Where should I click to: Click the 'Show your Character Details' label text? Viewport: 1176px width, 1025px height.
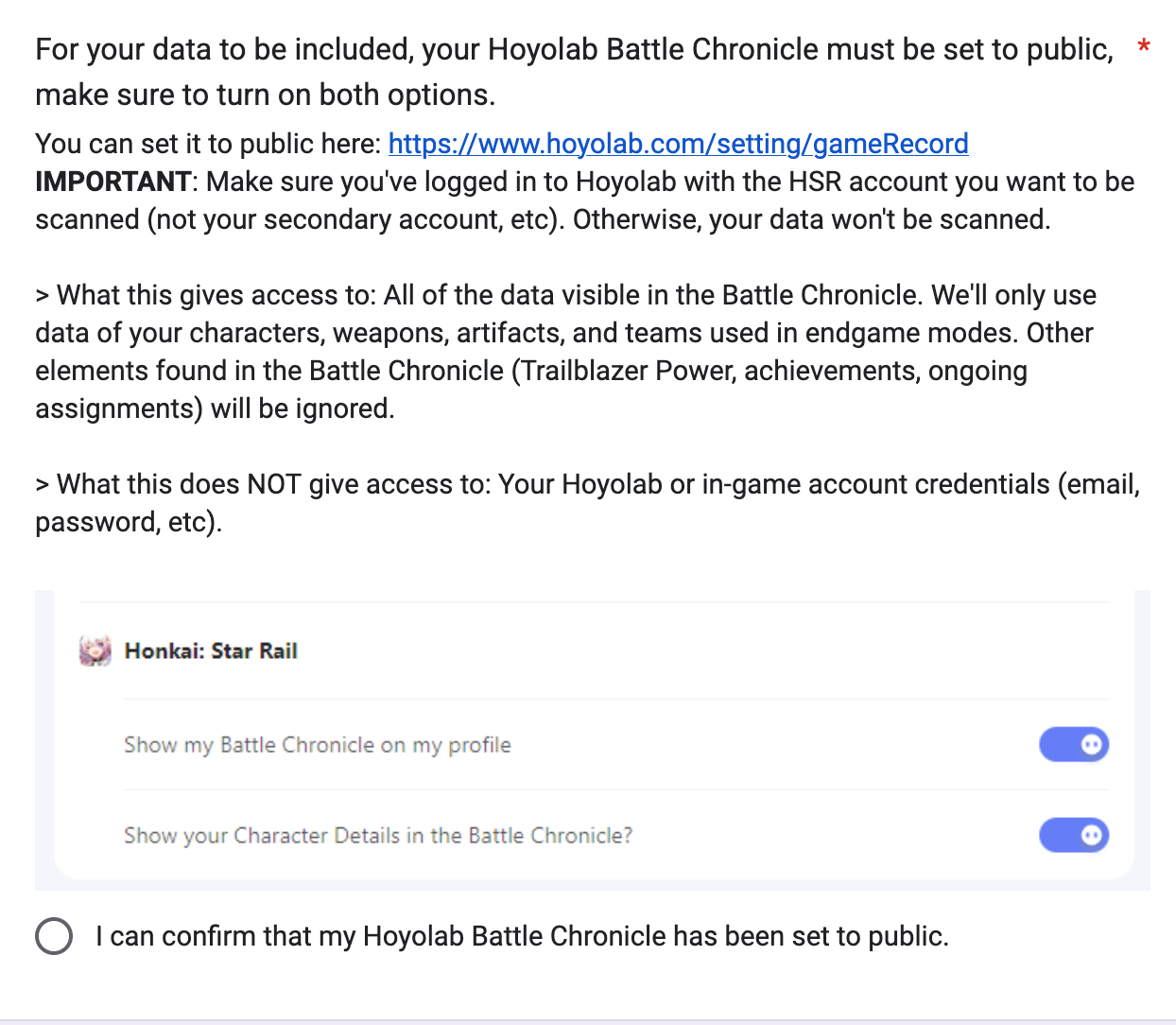click(378, 836)
